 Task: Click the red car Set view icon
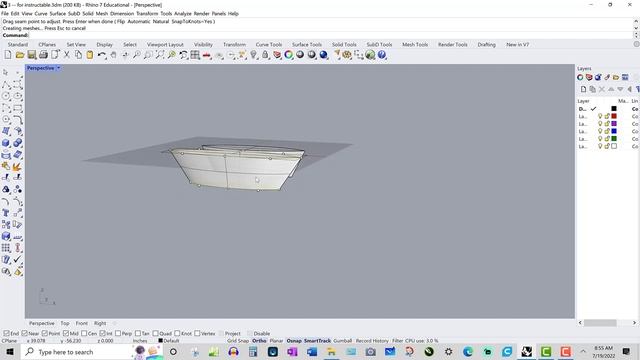[x=207, y=55]
